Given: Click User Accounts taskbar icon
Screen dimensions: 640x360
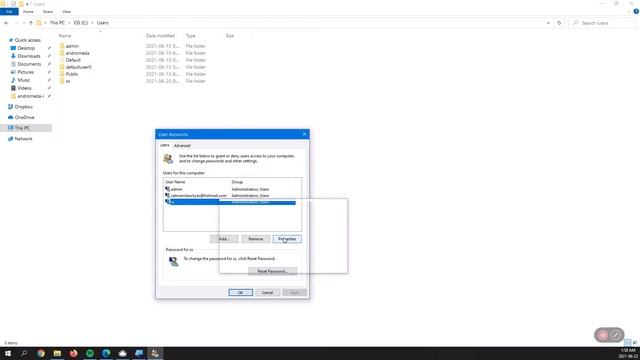Looking at the screenshot, I should 155,353.
